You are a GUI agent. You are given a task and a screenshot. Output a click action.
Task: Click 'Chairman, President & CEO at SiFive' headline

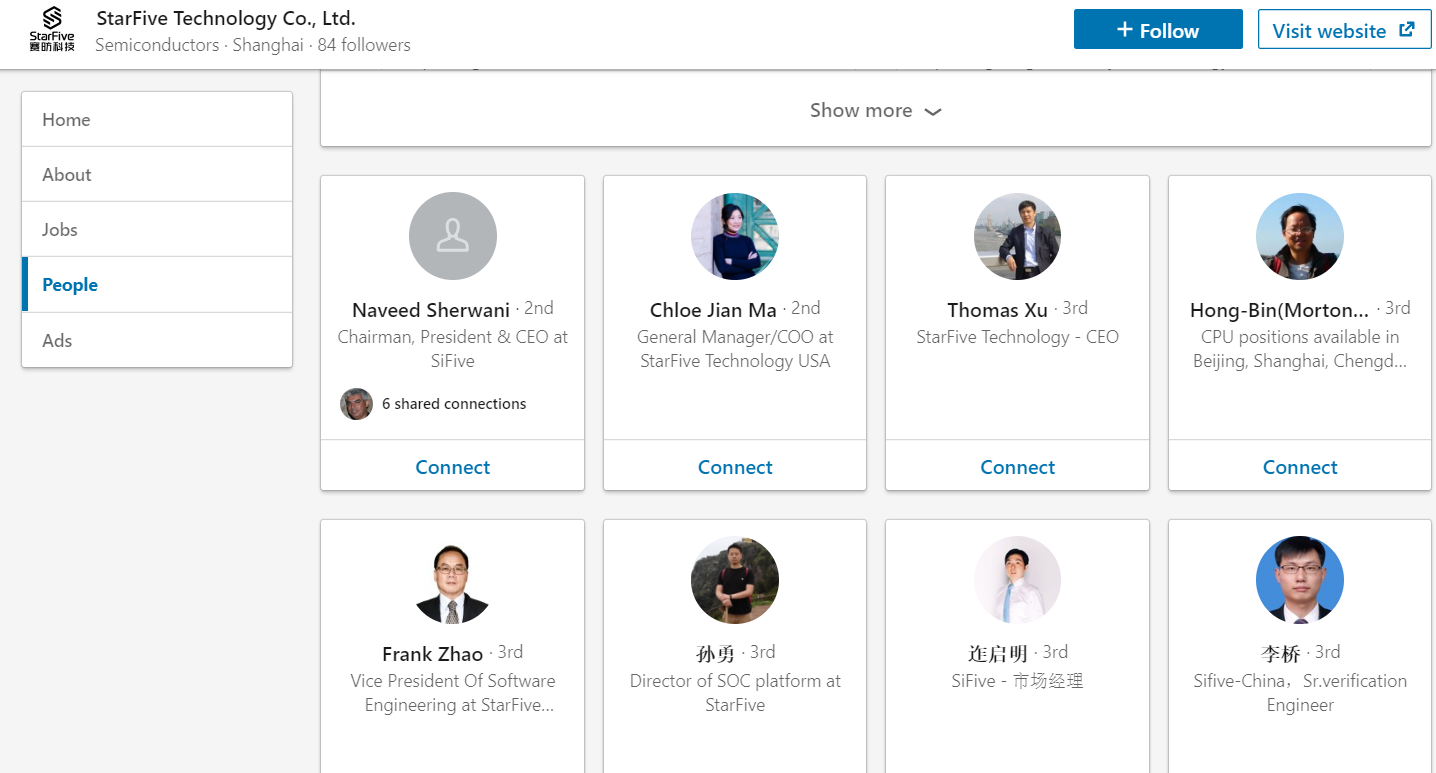(453, 349)
